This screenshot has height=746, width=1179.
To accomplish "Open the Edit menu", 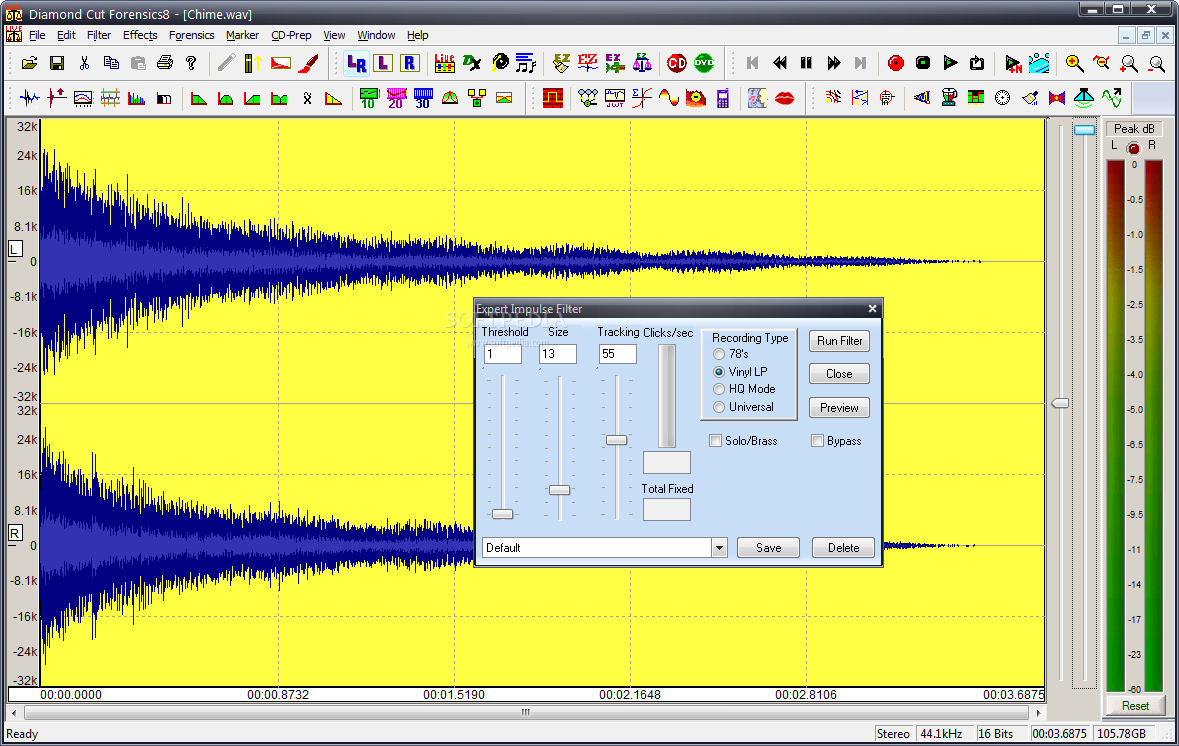I will click(66, 35).
